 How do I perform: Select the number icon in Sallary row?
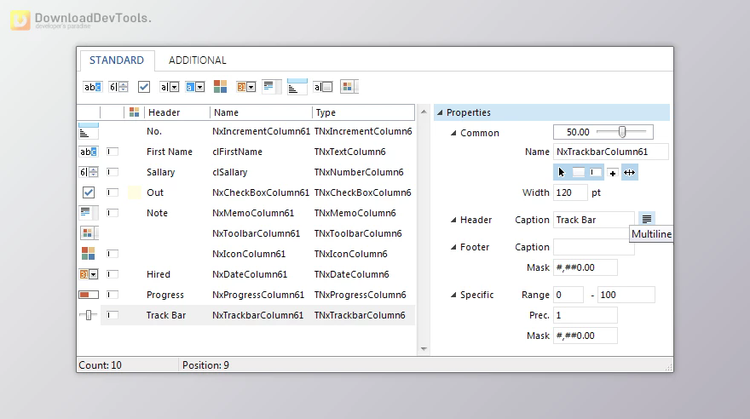[x=88, y=172]
